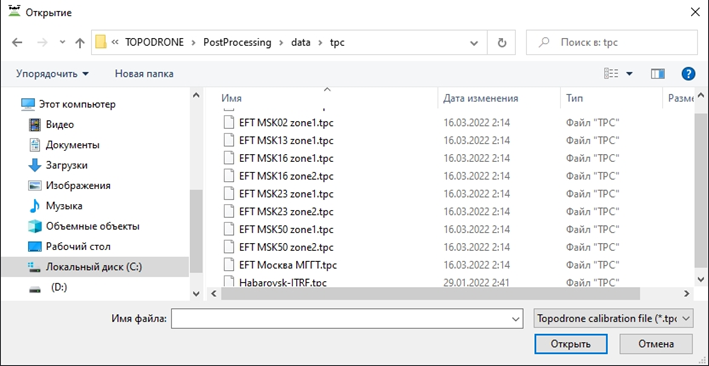Viewport: 709px width, 366px height.
Task: Select file EFT MSK13 zone1.tpc
Action: pyautogui.click(x=286, y=141)
